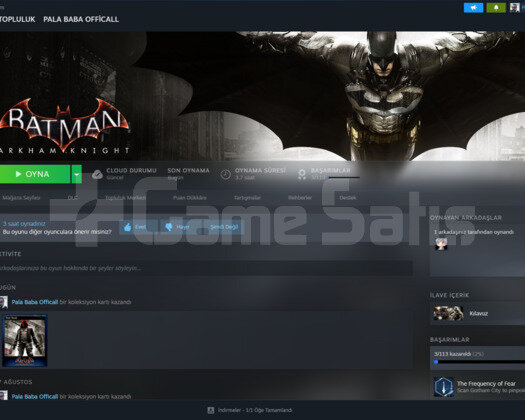Open the PALA BABA OFFİCALL menu
This screenshot has height=420, width=525.
point(81,19)
